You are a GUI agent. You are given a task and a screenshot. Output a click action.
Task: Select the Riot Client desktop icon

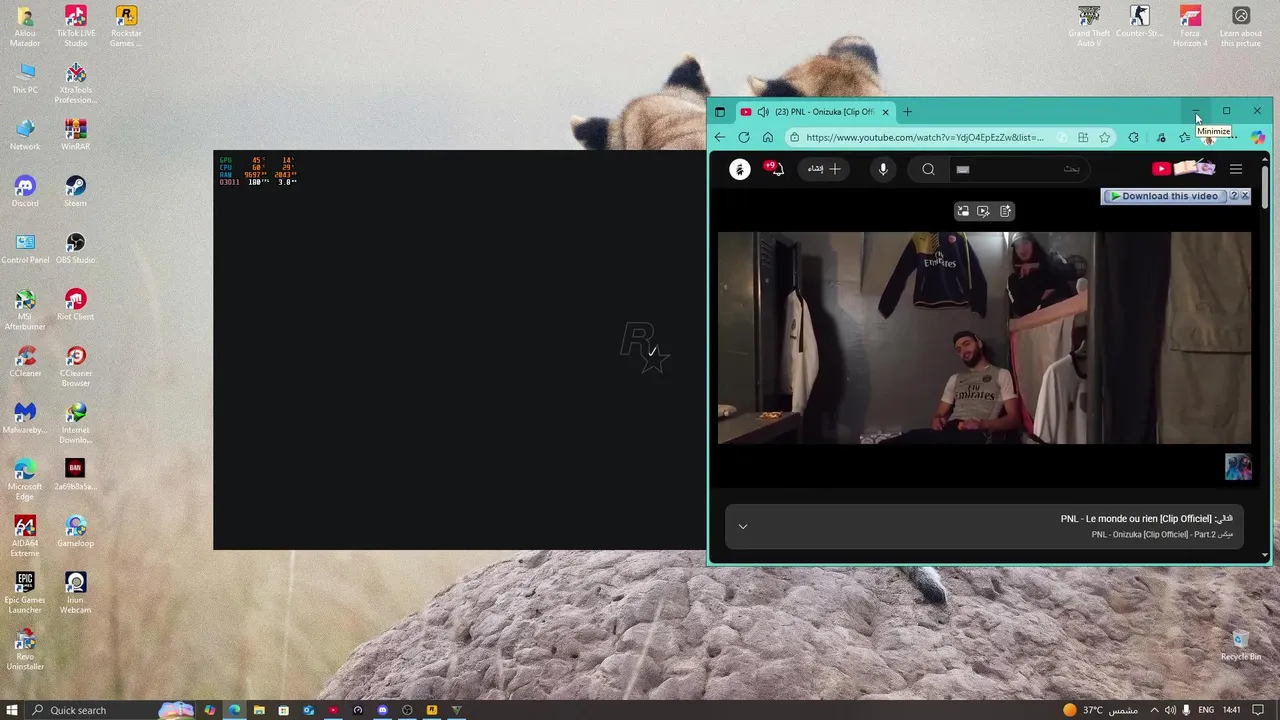pyautogui.click(x=75, y=306)
